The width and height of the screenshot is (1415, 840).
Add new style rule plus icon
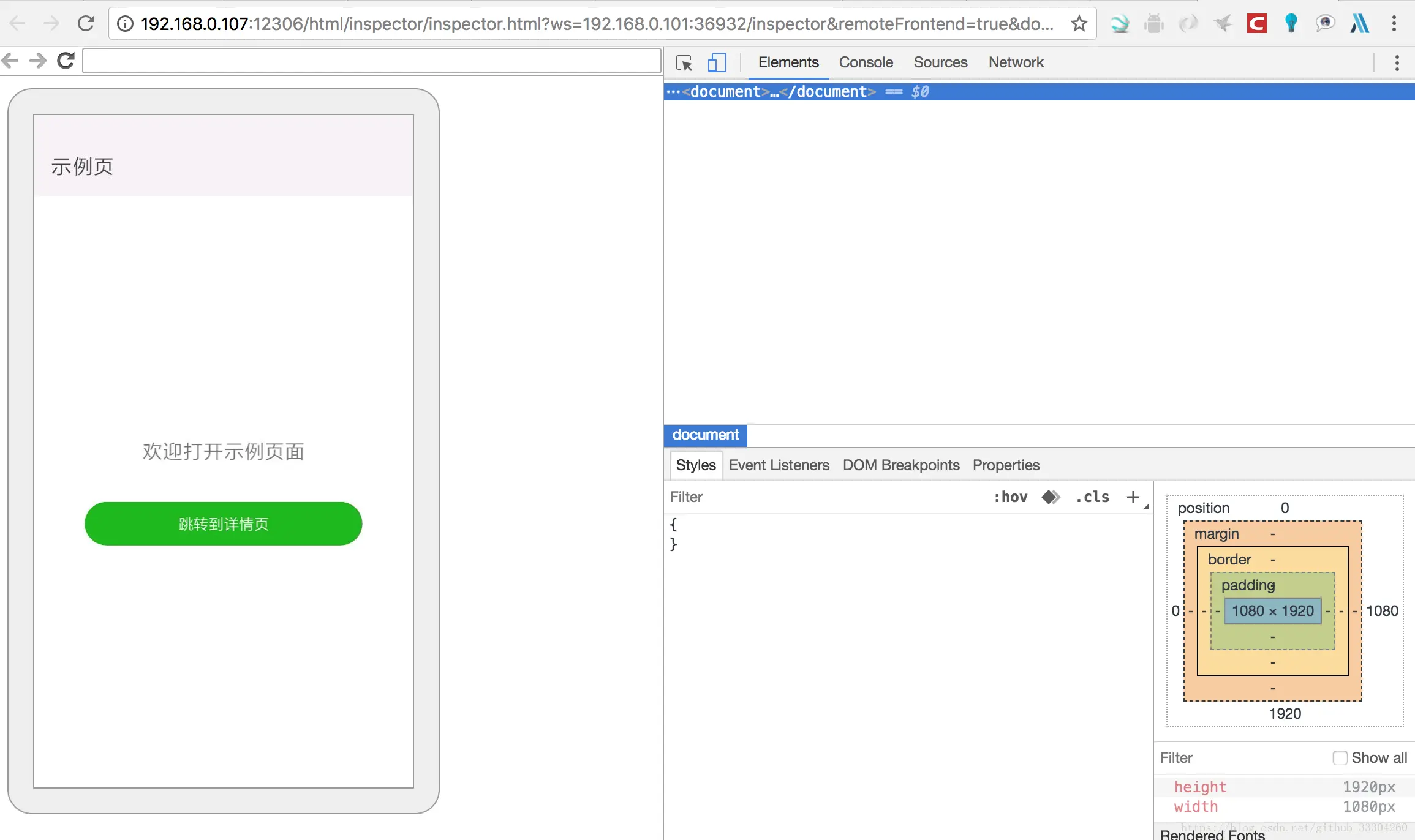click(x=1133, y=497)
